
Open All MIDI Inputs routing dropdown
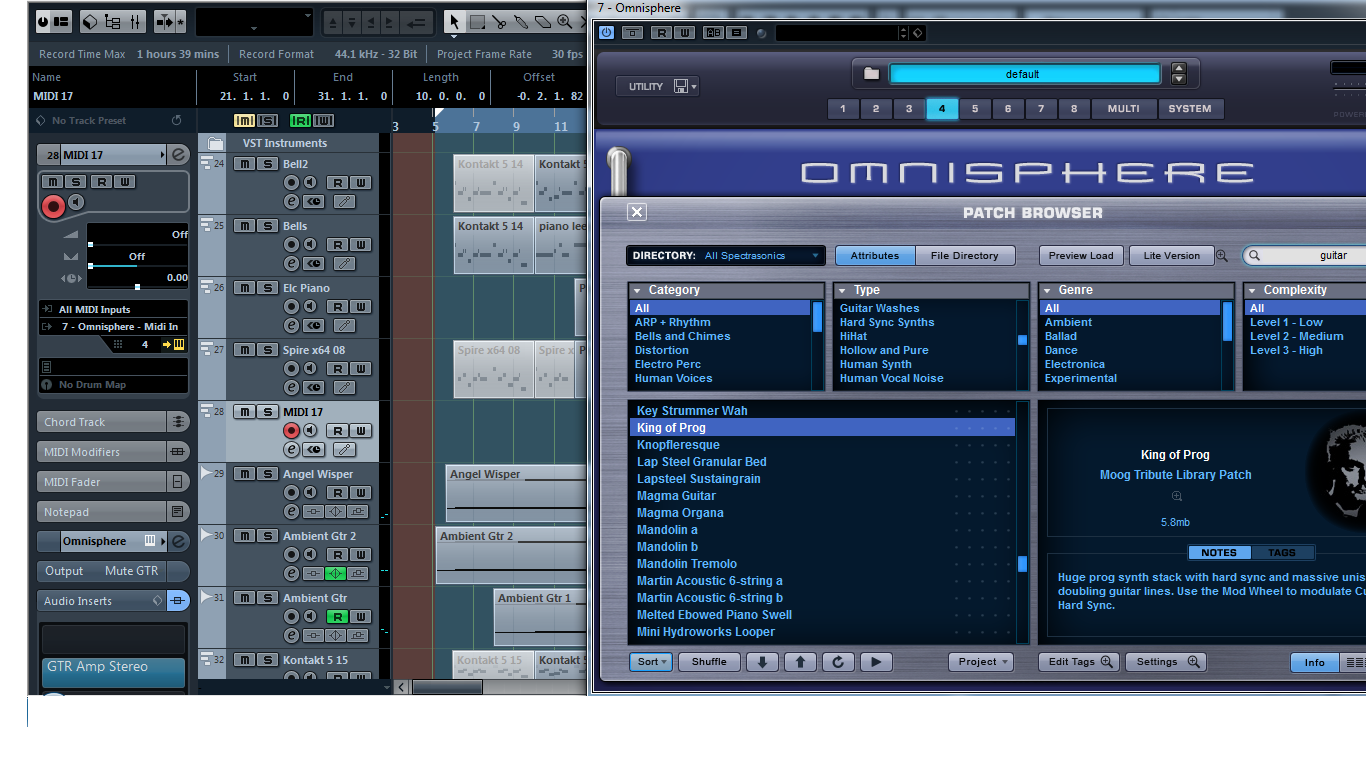pyautogui.click(x=113, y=310)
